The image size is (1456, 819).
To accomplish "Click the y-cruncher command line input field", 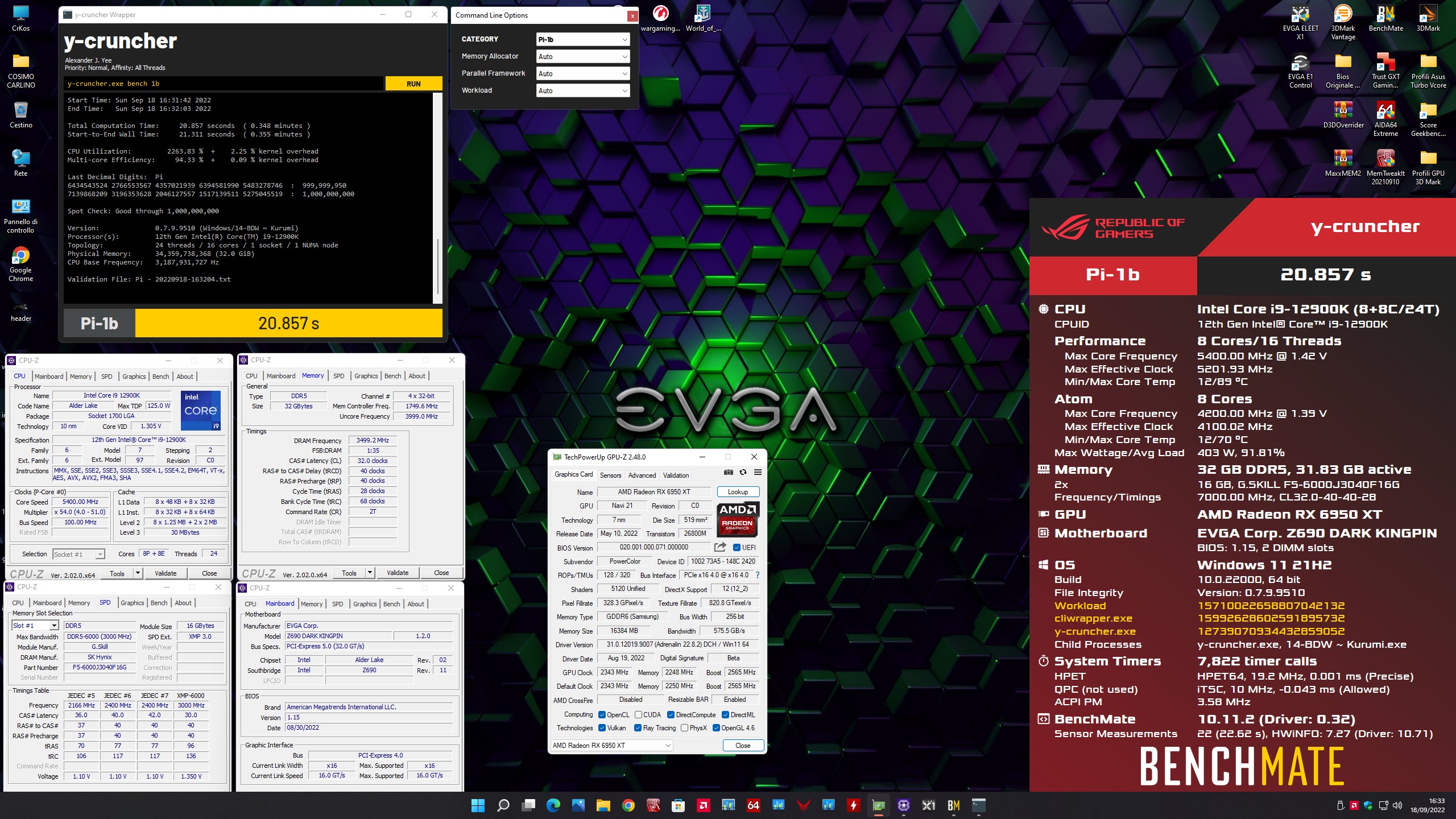I will [223, 84].
